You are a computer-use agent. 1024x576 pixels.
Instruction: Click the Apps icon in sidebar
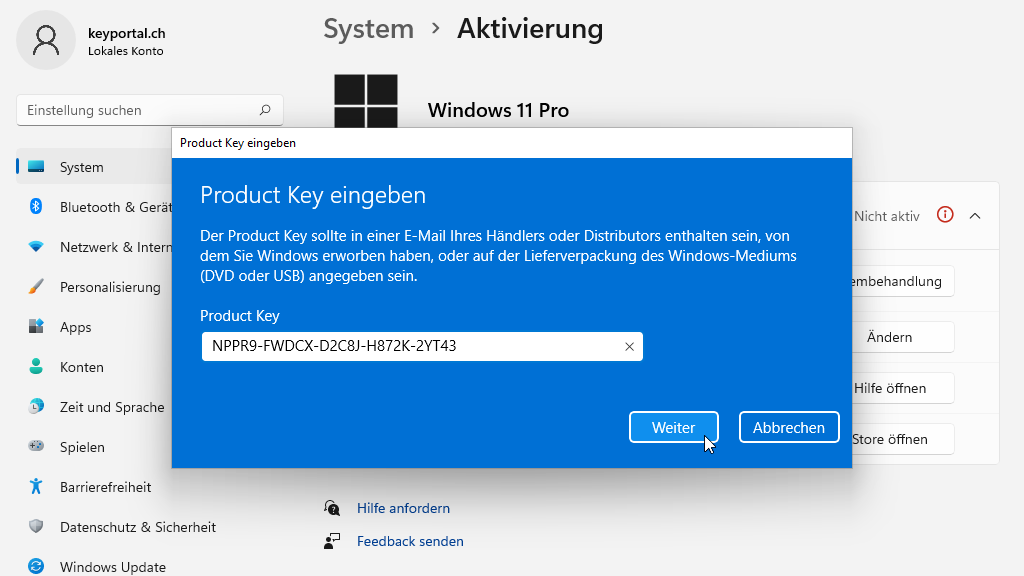[36, 327]
